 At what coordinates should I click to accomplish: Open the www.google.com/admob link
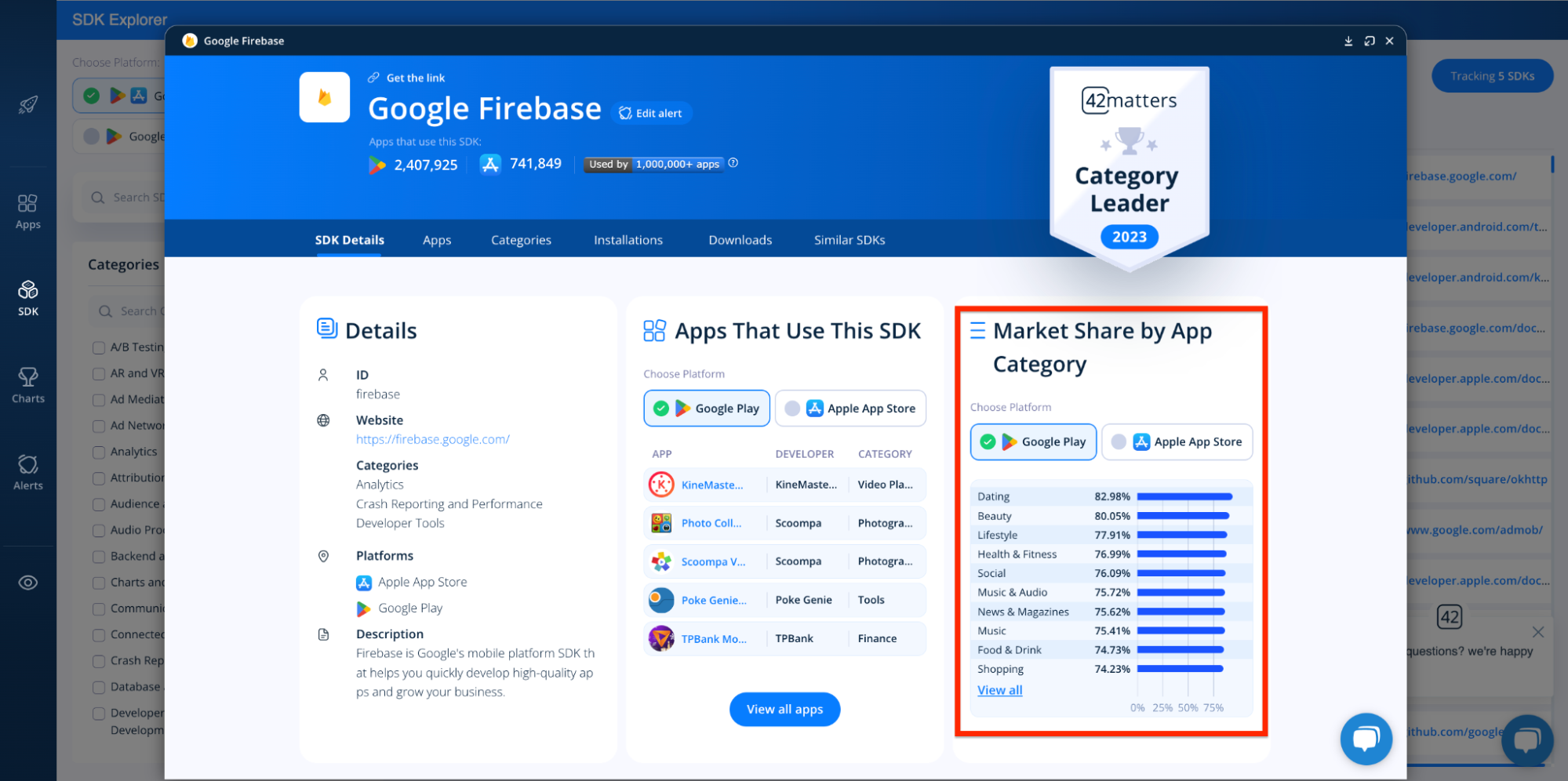(x=1475, y=530)
